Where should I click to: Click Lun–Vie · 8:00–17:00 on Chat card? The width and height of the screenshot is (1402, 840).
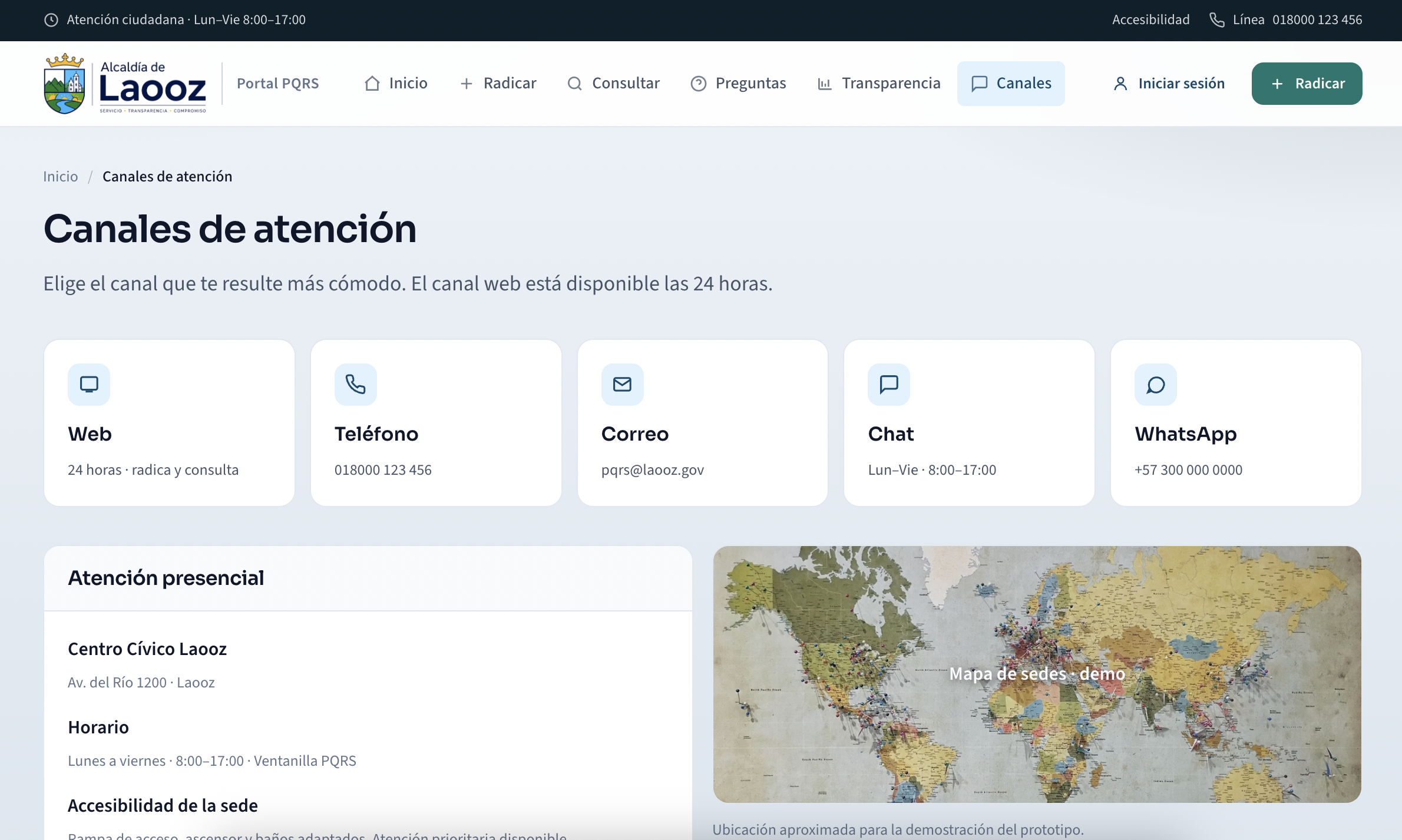(x=932, y=470)
